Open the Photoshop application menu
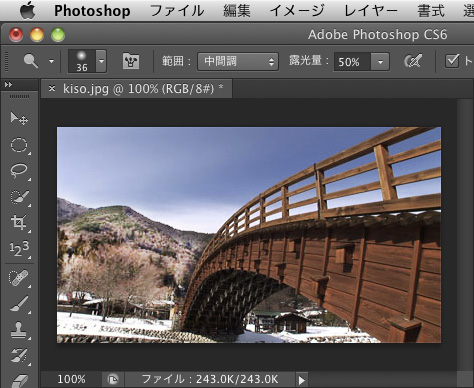474x388 pixels. point(92,11)
